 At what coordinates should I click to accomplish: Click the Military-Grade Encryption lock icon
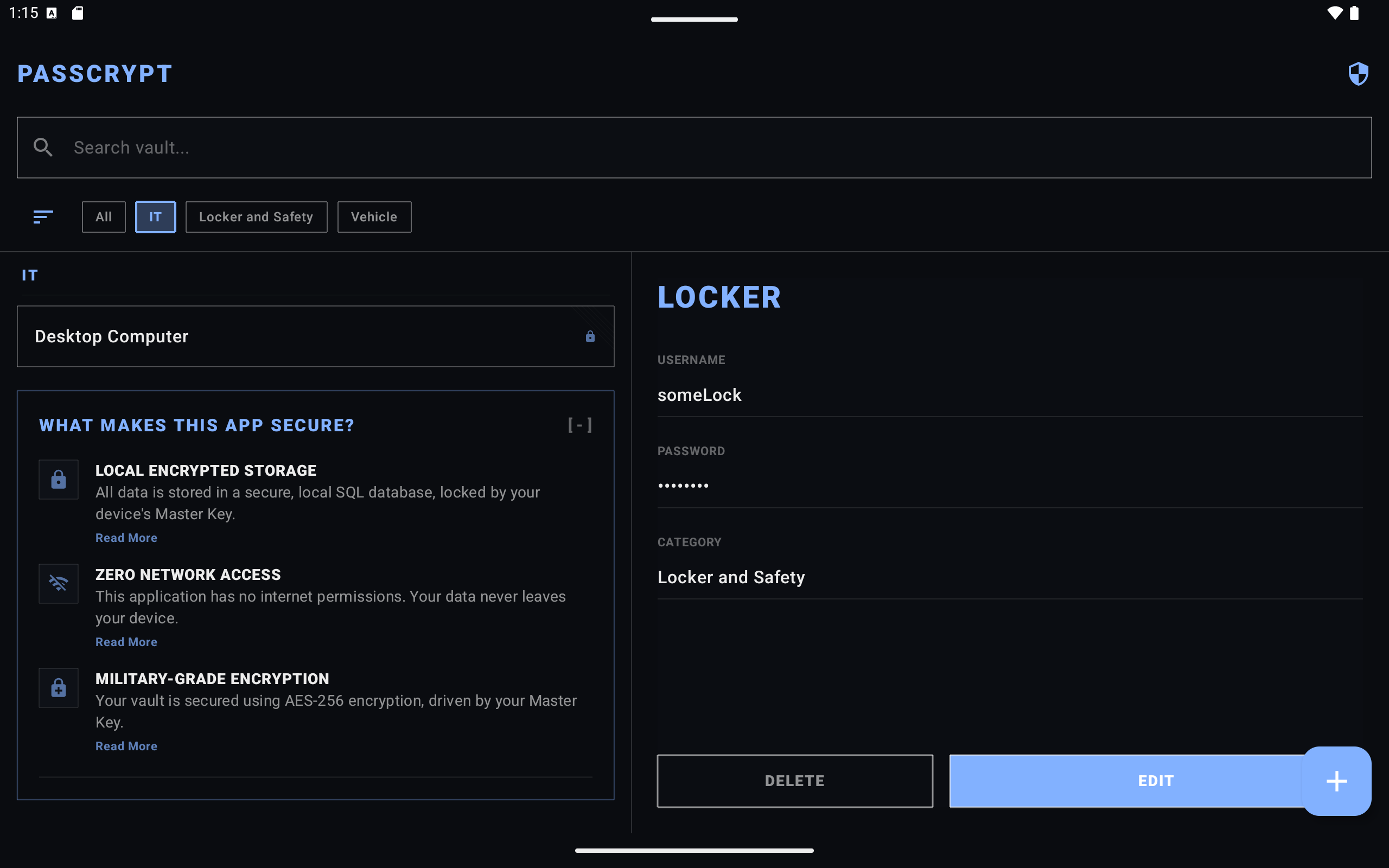click(x=58, y=688)
